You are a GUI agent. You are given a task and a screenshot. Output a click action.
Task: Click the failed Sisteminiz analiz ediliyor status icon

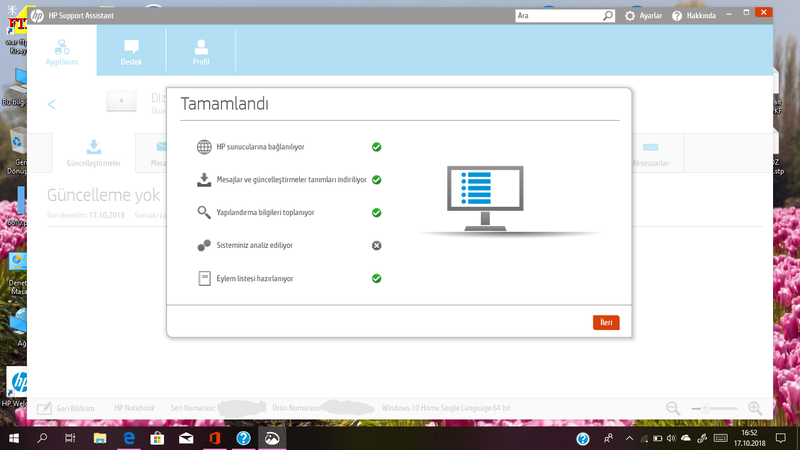click(x=377, y=245)
